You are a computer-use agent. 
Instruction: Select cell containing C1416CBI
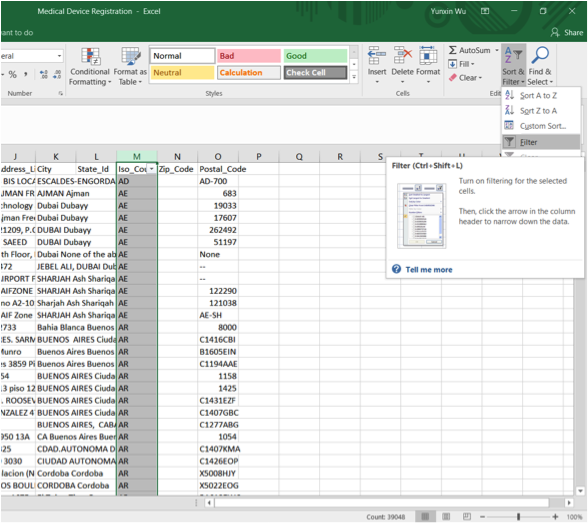coord(218,340)
